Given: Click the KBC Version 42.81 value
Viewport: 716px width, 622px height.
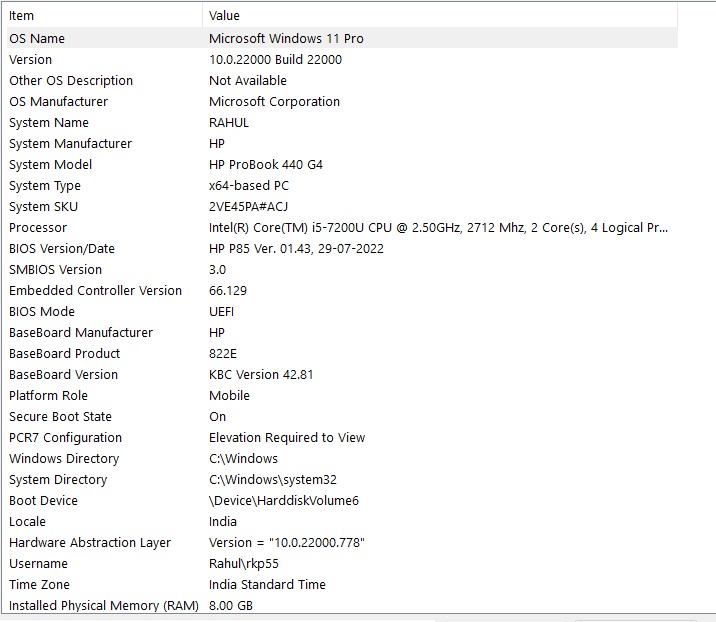Looking at the screenshot, I should (261, 374).
